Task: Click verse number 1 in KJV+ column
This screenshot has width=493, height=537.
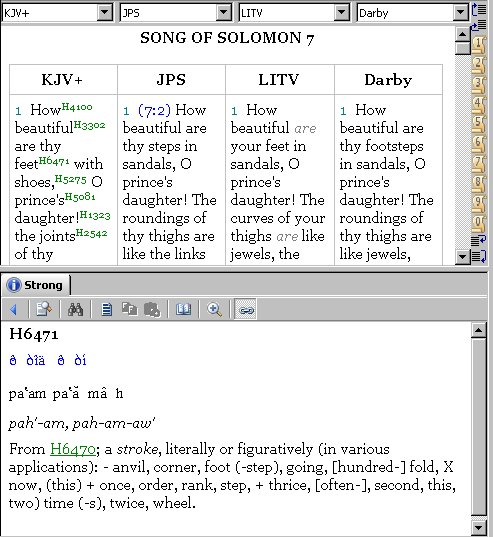Action: click(x=18, y=111)
